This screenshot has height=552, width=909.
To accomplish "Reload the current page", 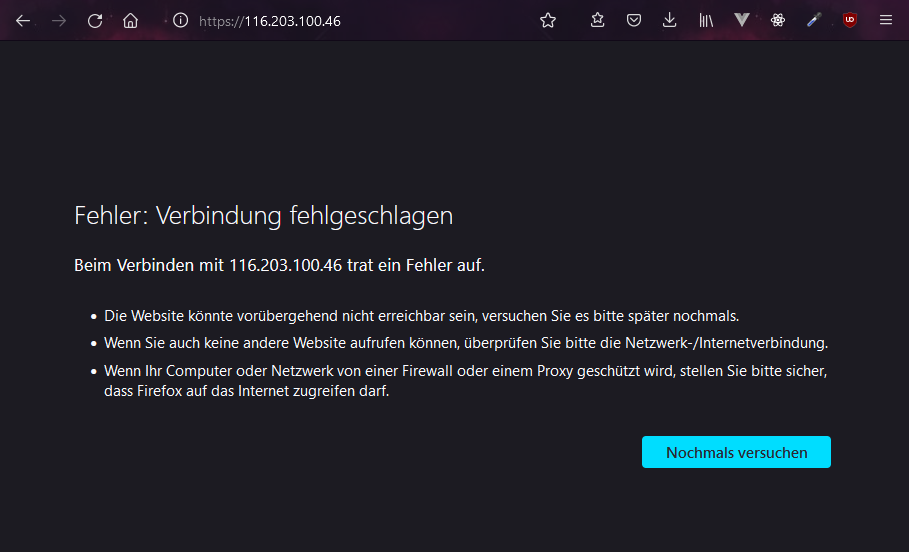I will coord(95,20).
